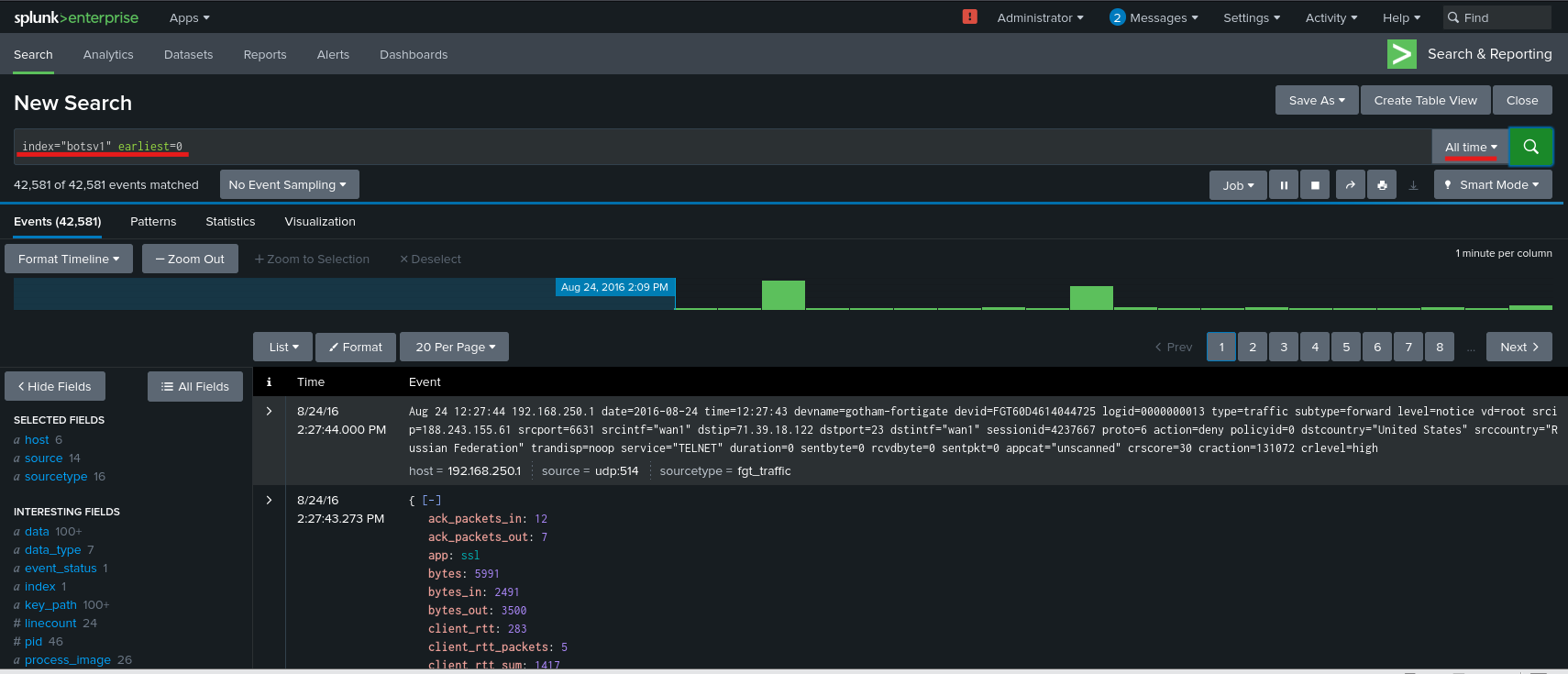Switch to the Visualization tab
1568x674 pixels.
tap(320, 221)
